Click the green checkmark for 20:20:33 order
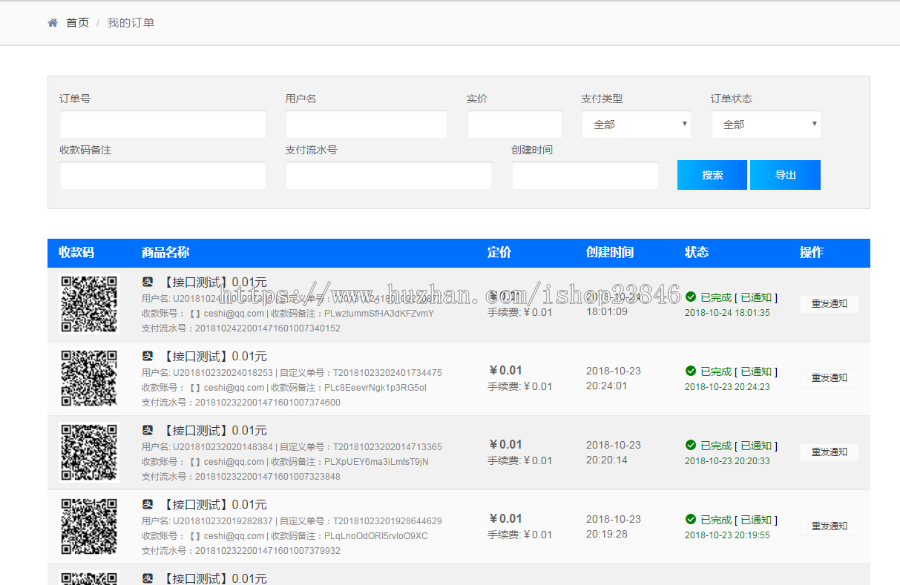Screen dimensions: 900x585 (x=690, y=445)
